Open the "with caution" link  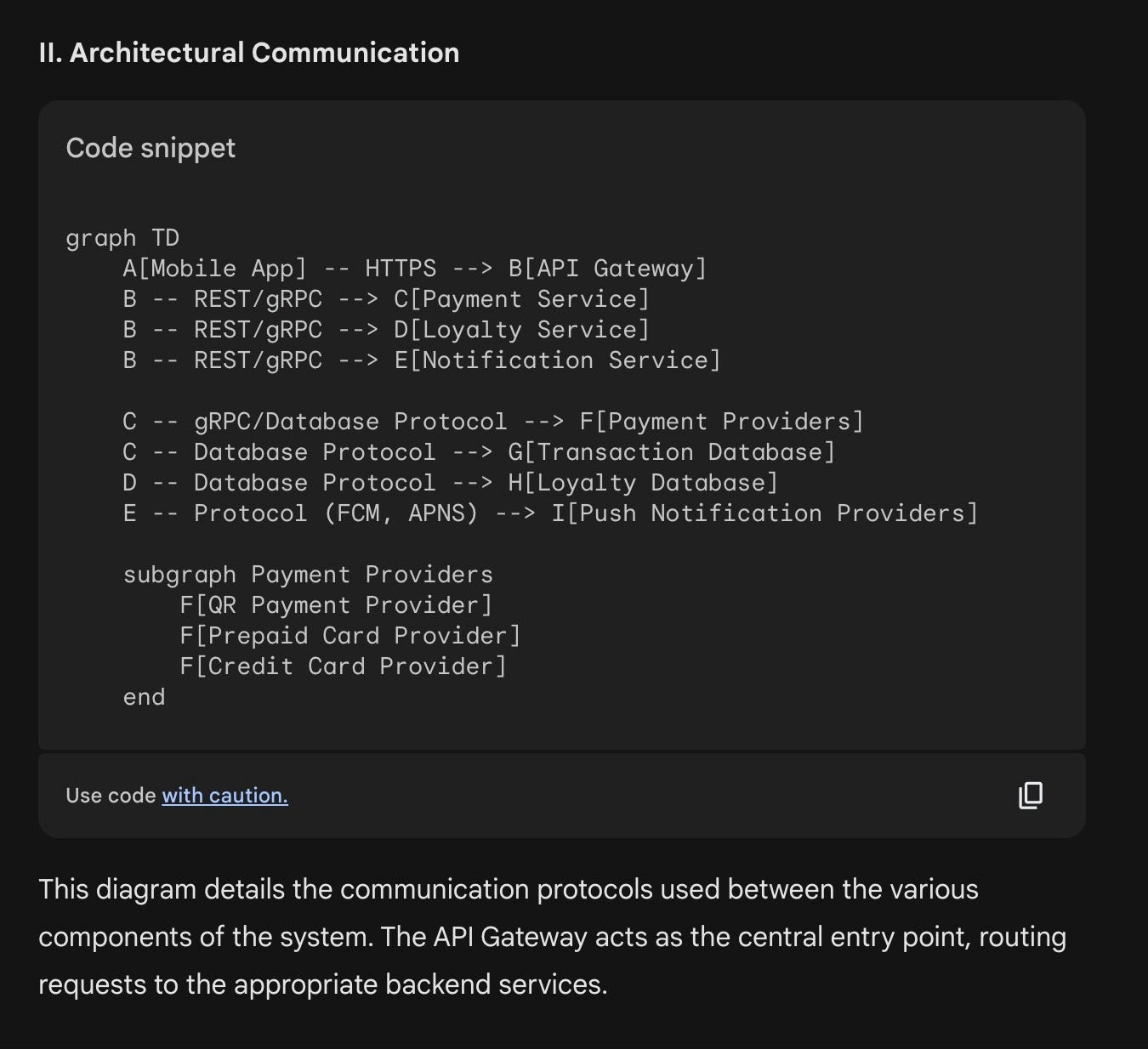[224, 796]
